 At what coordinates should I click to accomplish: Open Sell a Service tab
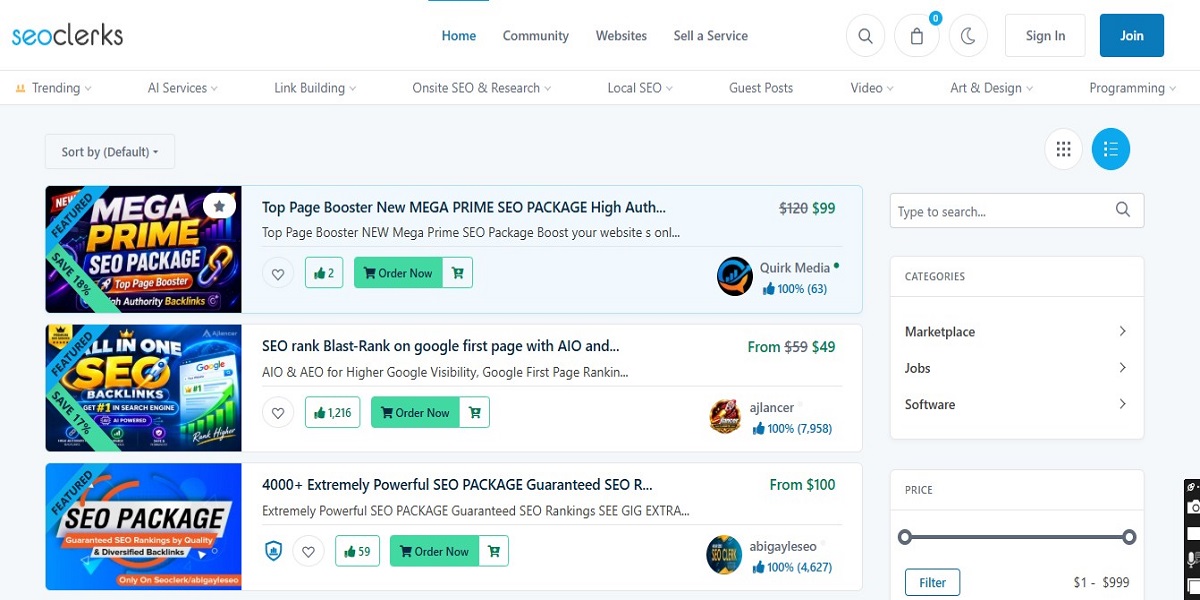point(711,36)
